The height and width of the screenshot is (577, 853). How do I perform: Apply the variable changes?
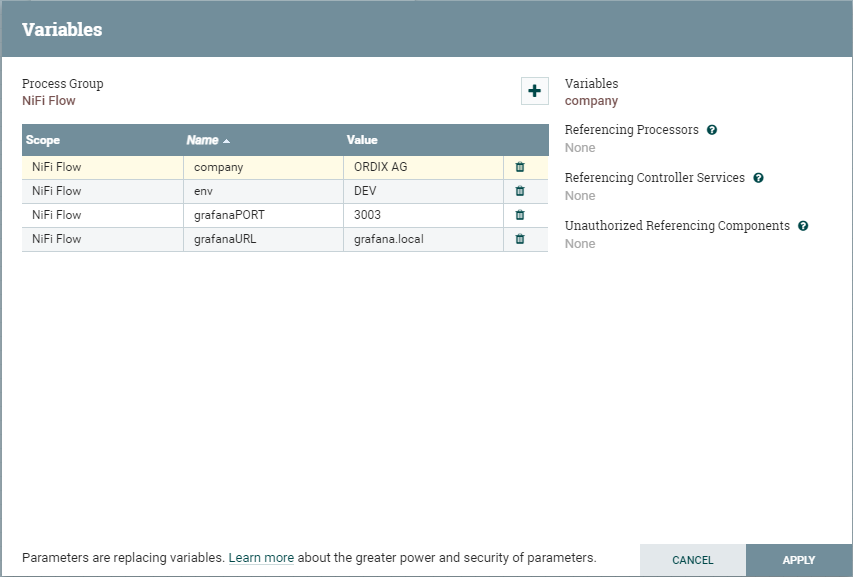coord(799,560)
